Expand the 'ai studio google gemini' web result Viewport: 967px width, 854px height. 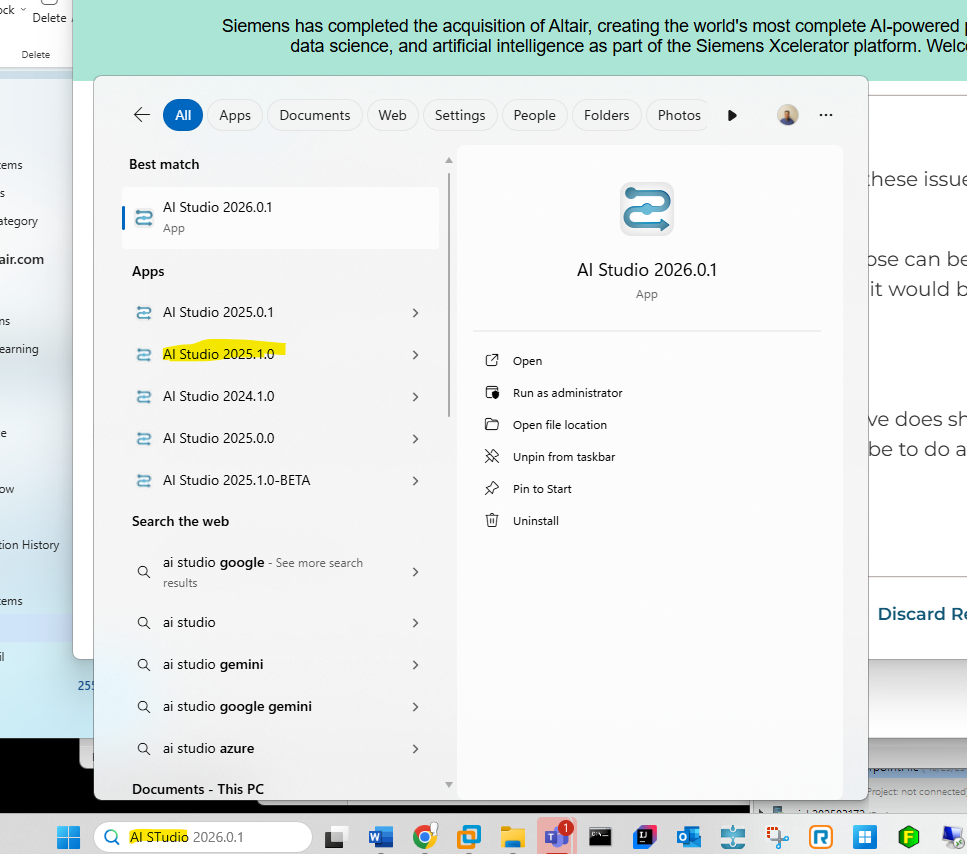pyautogui.click(x=415, y=707)
